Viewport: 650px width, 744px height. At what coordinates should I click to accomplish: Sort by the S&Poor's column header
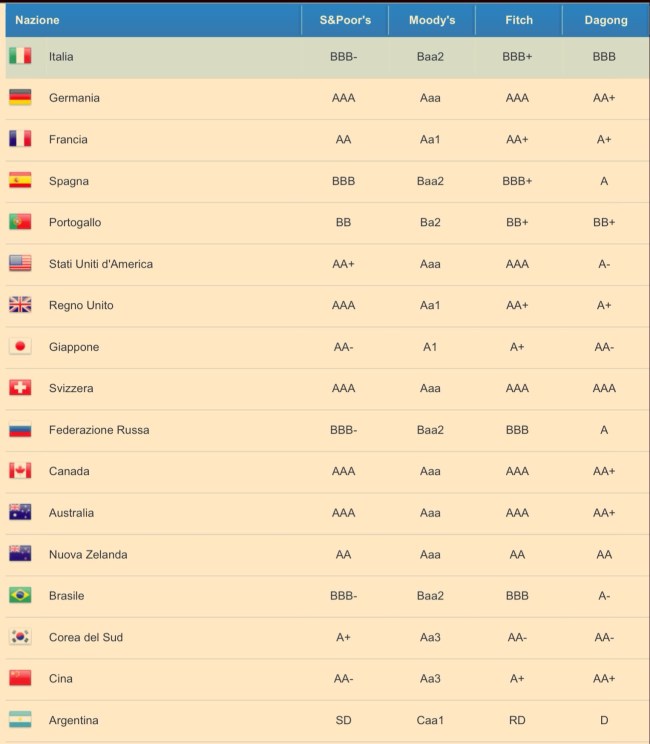[345, 20]
